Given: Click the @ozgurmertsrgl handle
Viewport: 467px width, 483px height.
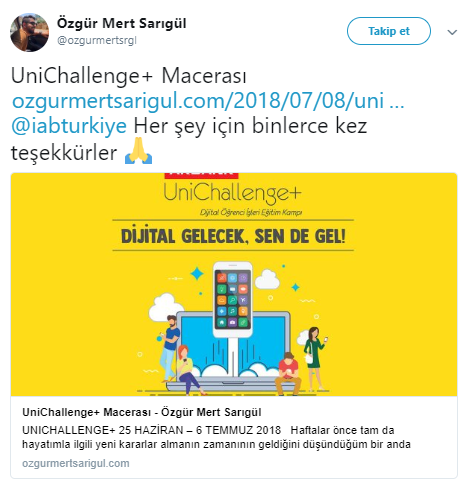Looking at the screenshot, I should click(x=97, y=40).
